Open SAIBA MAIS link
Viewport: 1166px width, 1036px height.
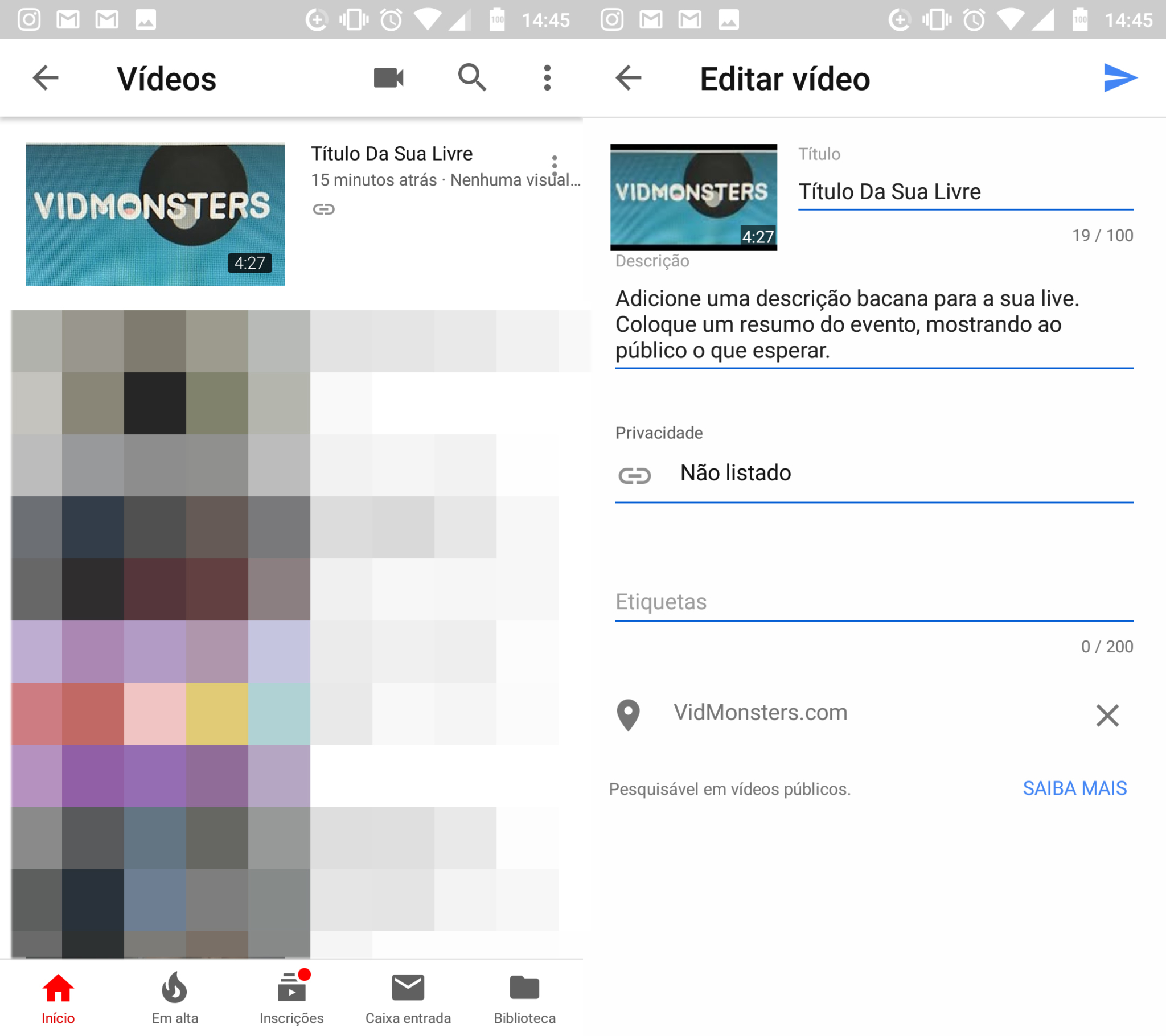1074,788
